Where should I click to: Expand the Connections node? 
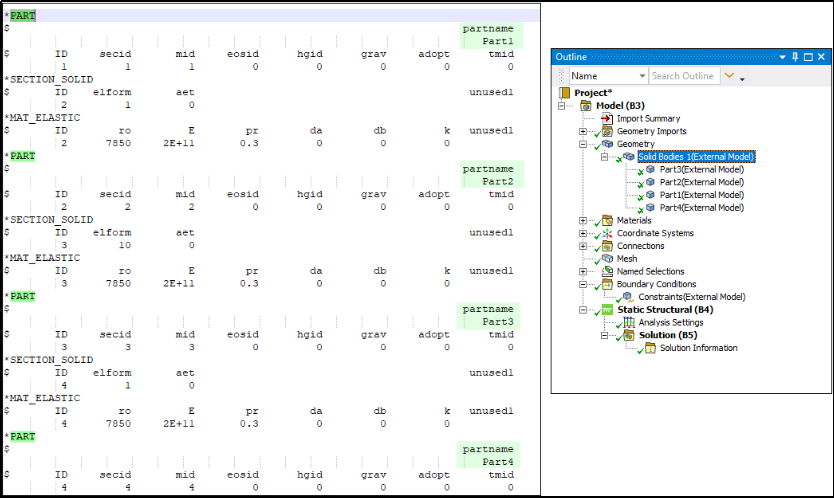point(583,246)
